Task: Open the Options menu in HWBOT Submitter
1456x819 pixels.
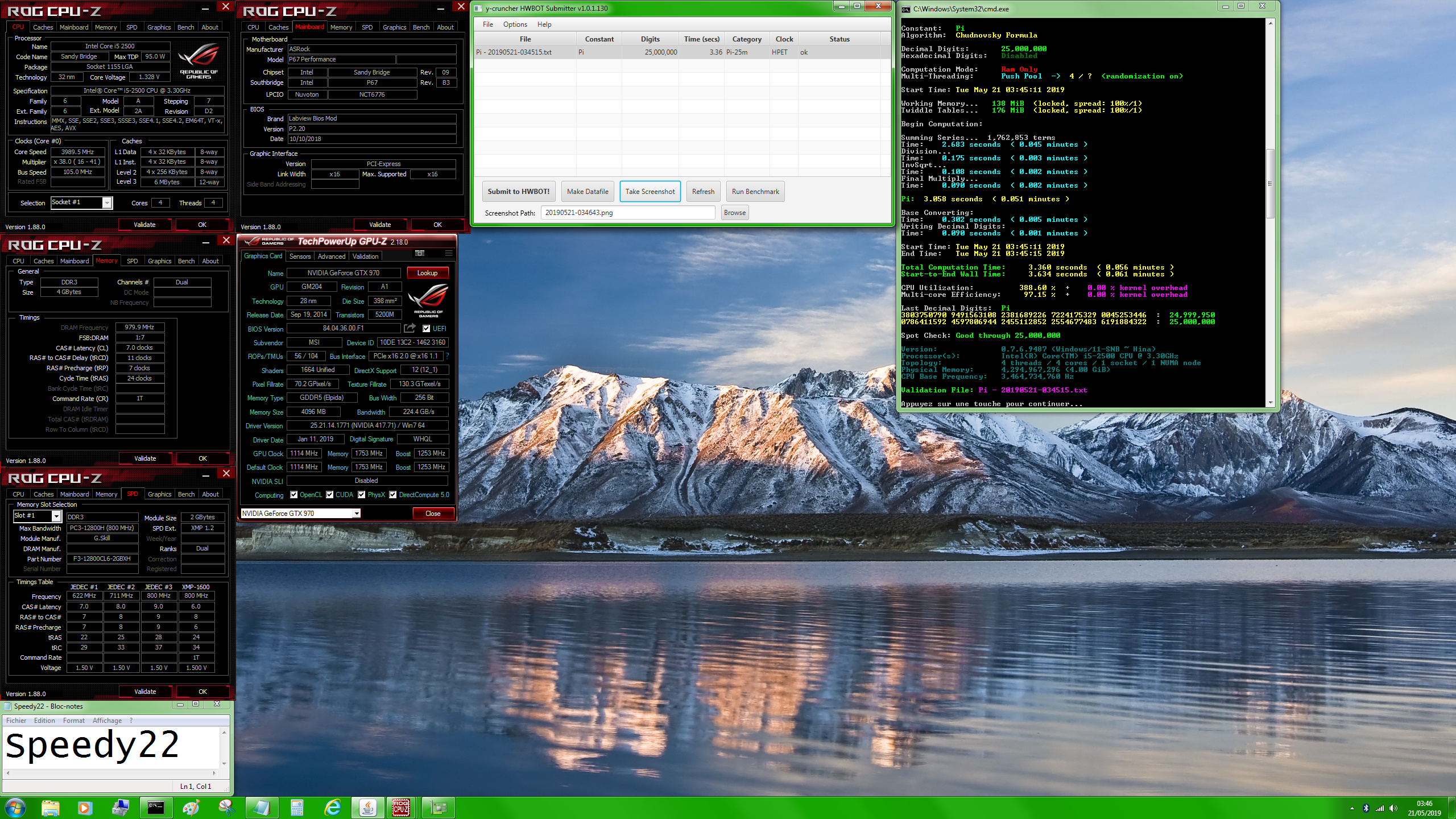Action: click(x=515, y=24)
